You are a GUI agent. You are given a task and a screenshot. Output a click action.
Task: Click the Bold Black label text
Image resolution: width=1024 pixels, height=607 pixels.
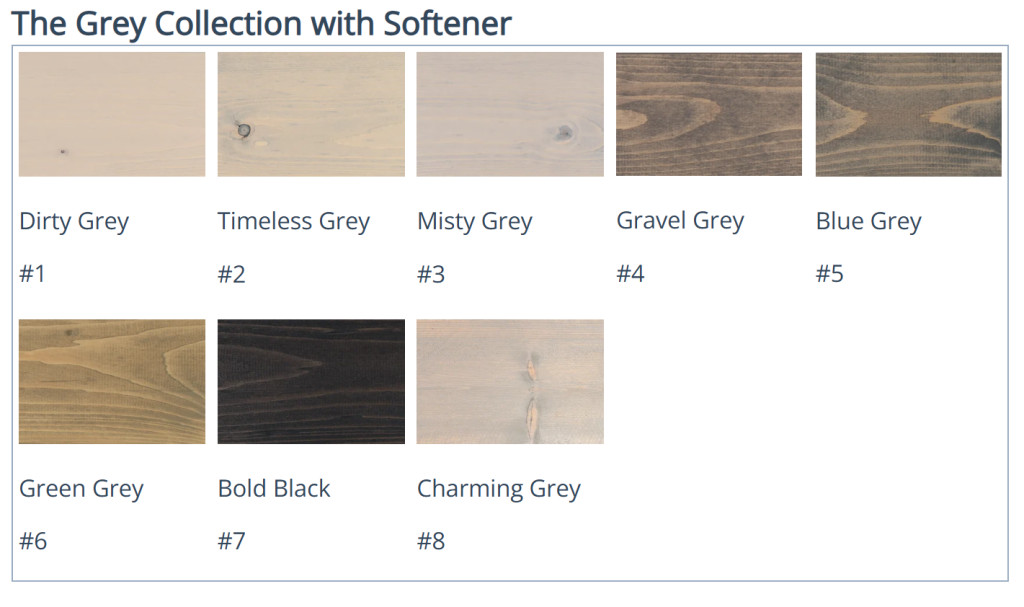(x=274, y=489)
